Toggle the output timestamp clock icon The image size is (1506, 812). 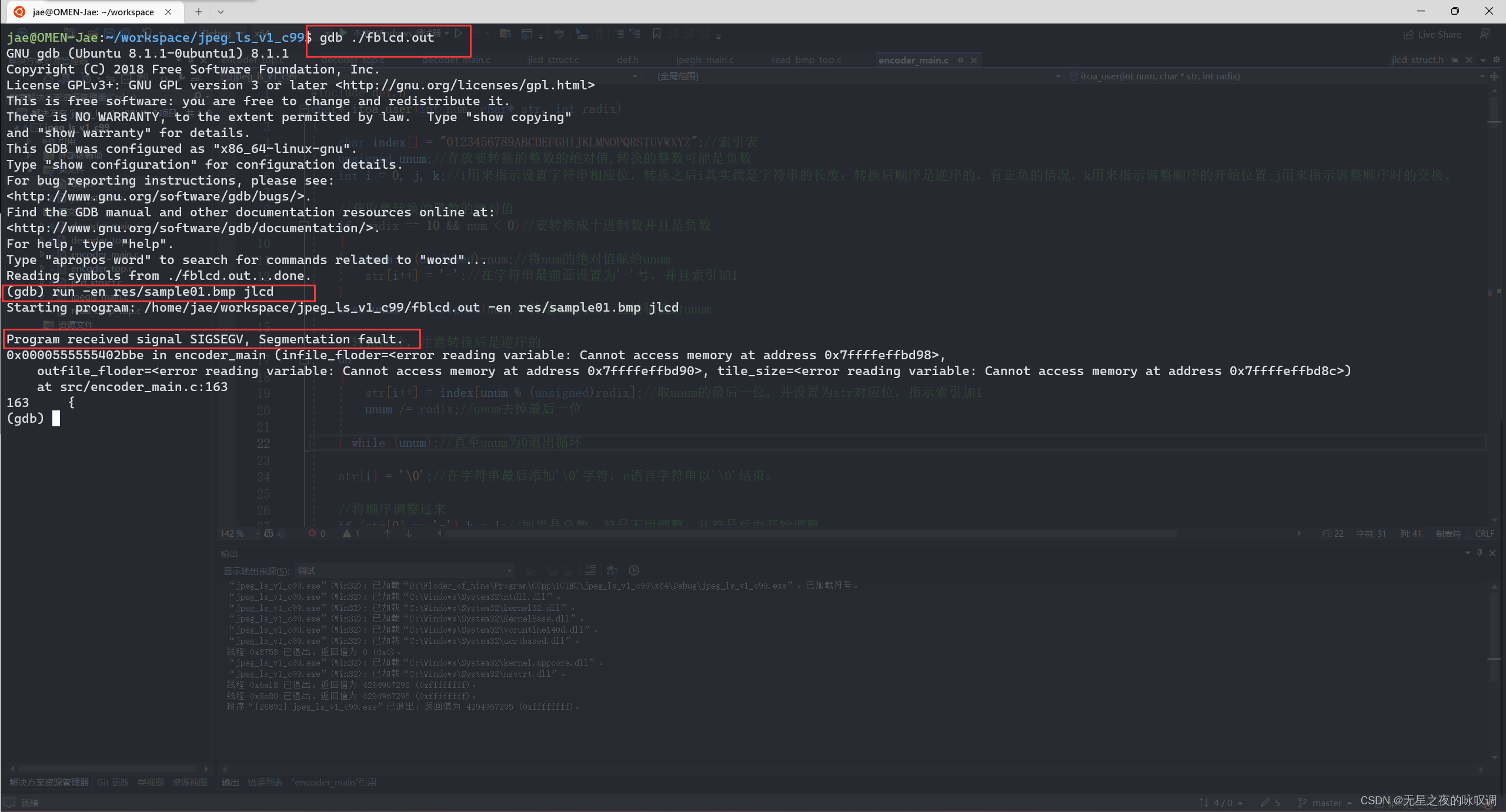[x=634, y=570]
